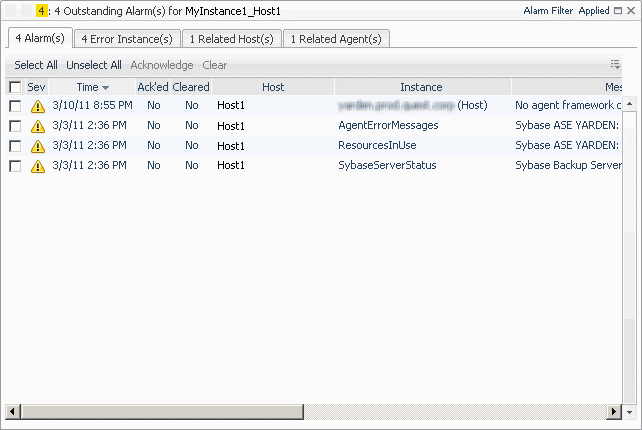The width and height of the screenshot is (642, 430).
Task: Select the SybaseServerStatus row checkbox
Action: 15,166
